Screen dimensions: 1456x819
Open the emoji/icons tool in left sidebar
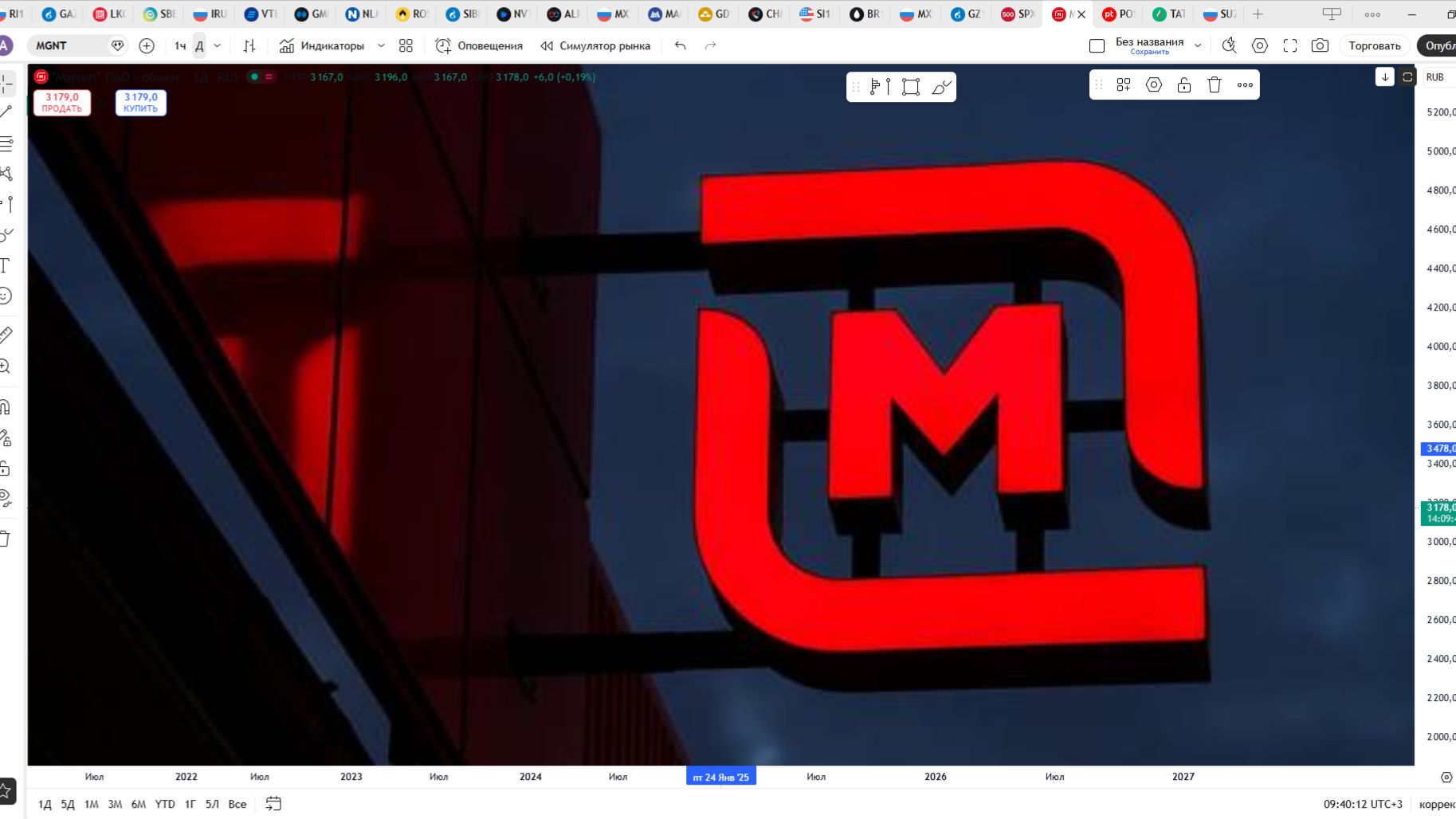(6, 296)
